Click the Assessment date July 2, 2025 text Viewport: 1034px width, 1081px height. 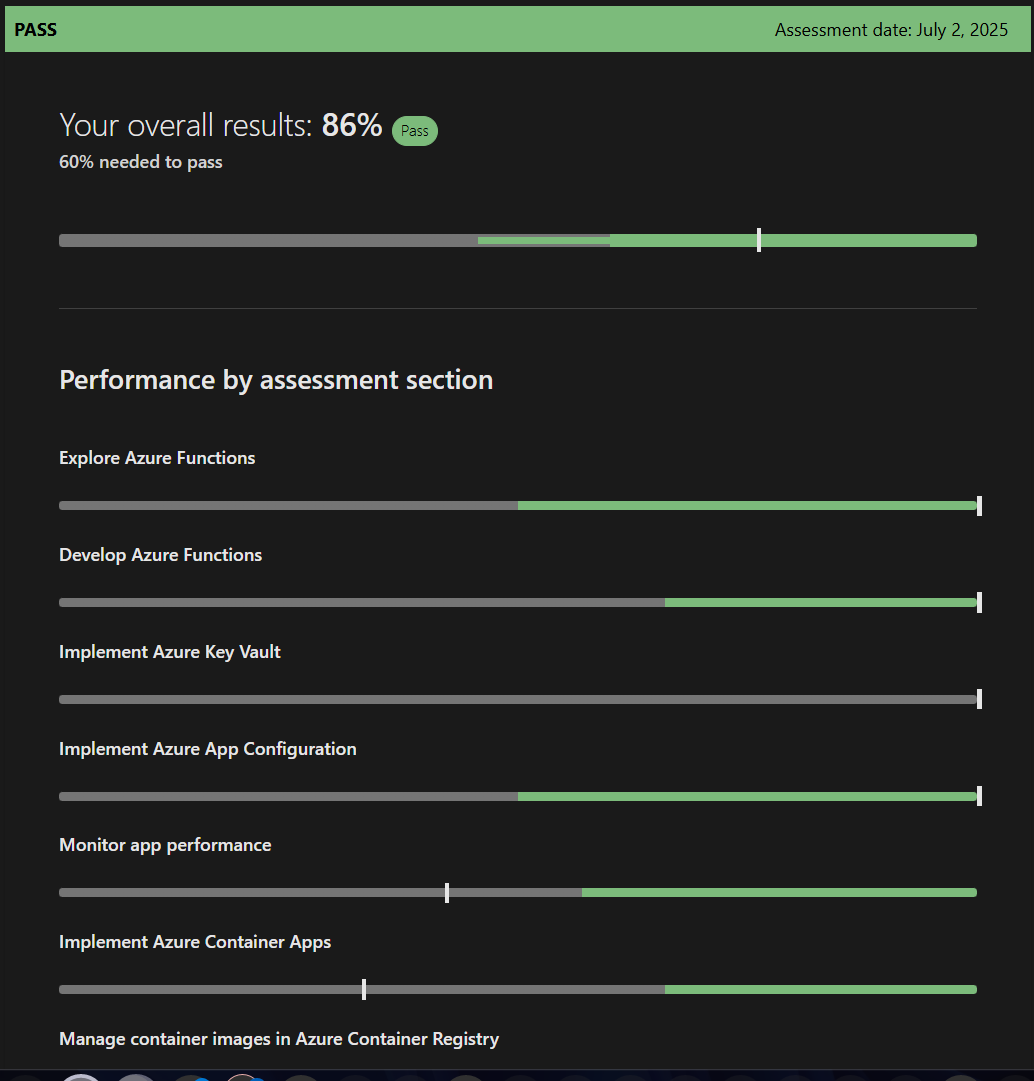(x=891, y=30)
